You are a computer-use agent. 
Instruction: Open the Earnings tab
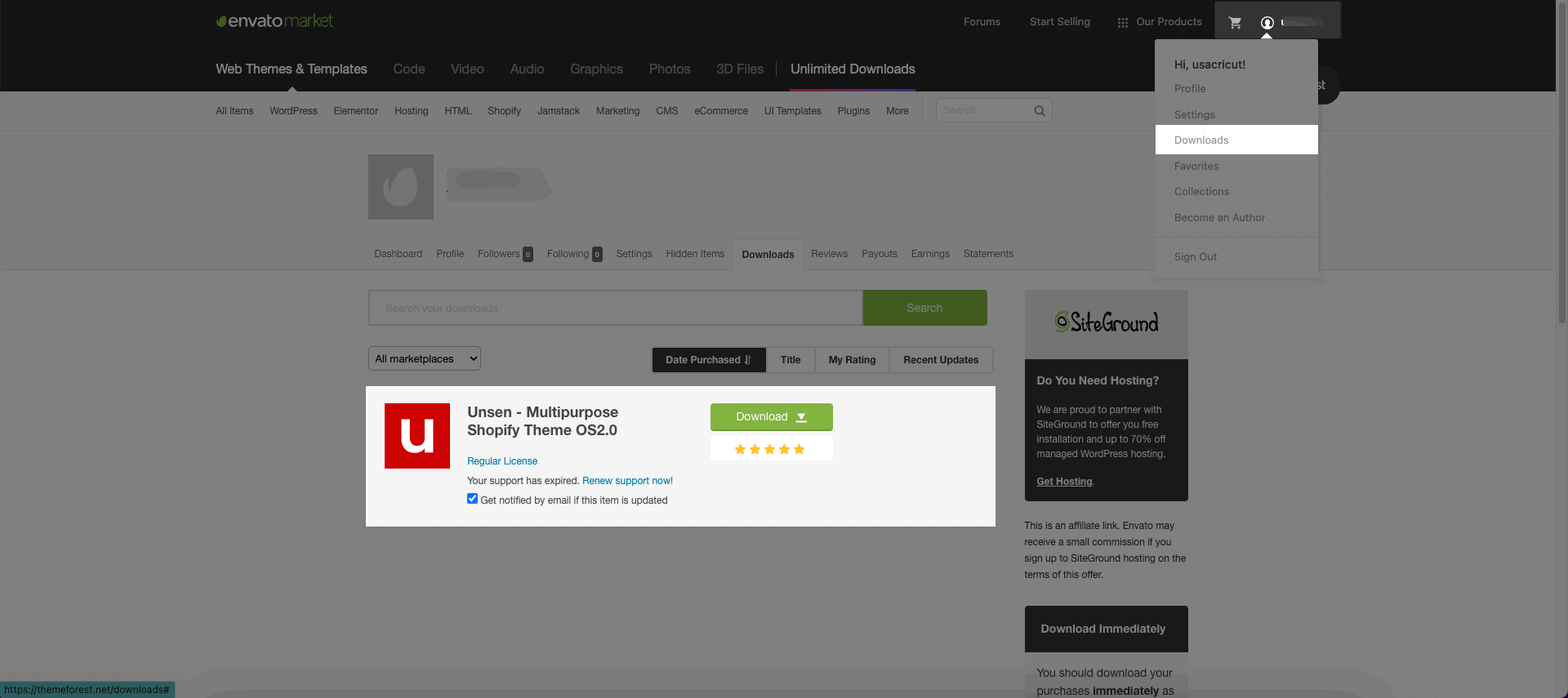coord(930,254)
